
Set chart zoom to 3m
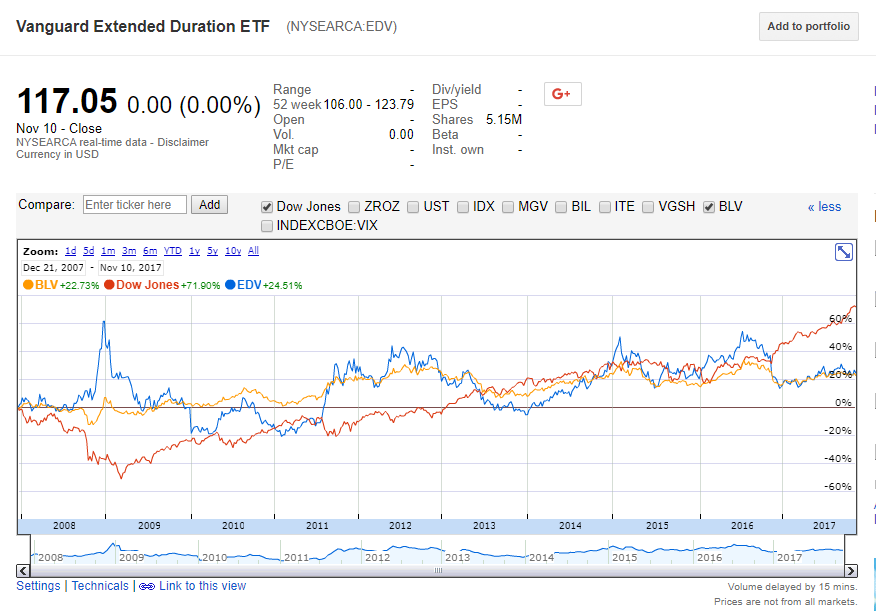[129, 251]
